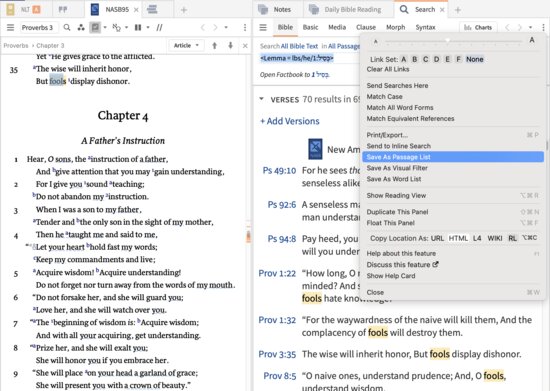Close the Search tab
Screen dimensions: 550x391
tap(442, 10)
